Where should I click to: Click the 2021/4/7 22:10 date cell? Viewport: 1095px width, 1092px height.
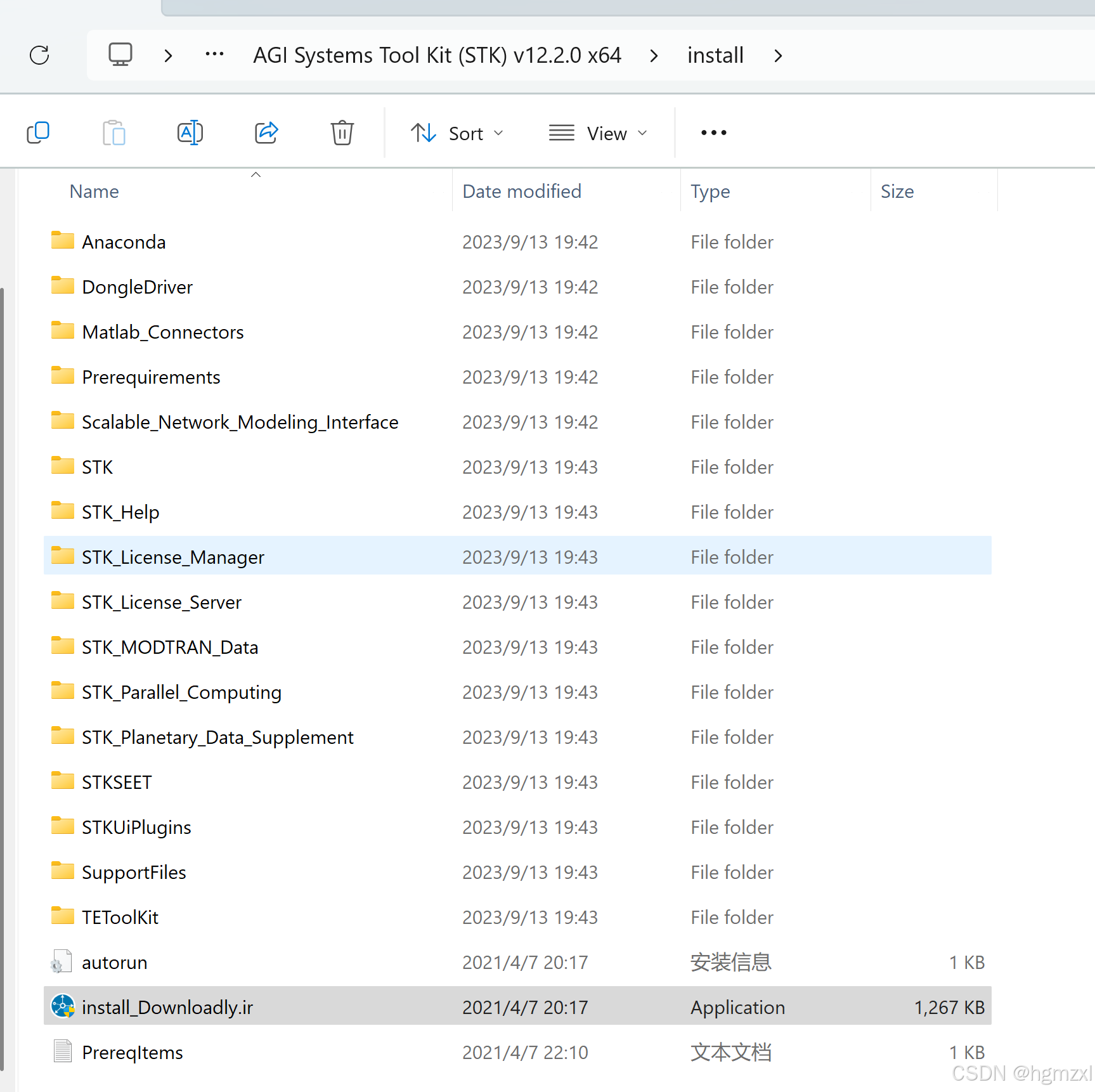pos(525,1052)
